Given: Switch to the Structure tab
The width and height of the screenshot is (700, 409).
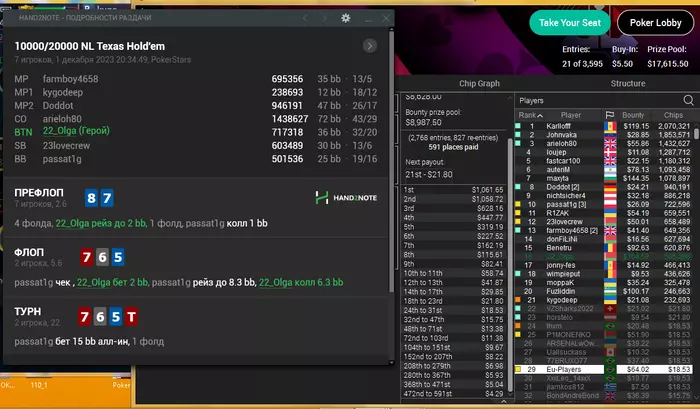Looking at the screenshot, I should pyautogui.click(x=628, y=83).
